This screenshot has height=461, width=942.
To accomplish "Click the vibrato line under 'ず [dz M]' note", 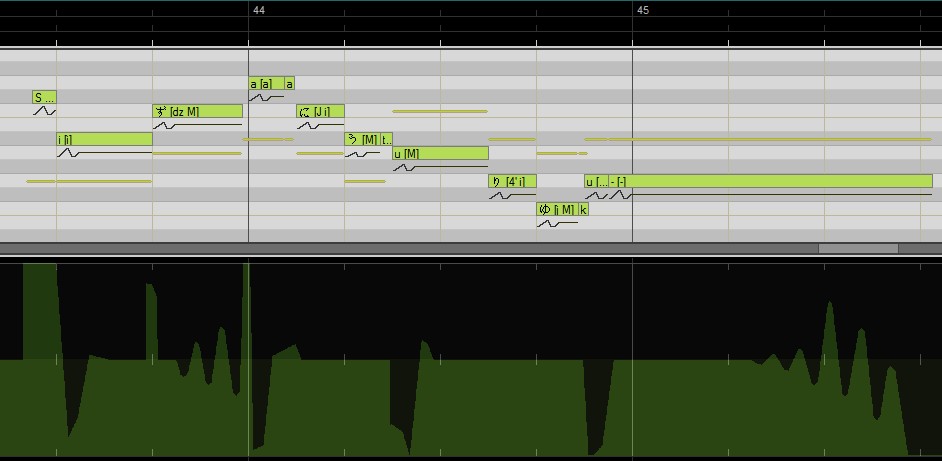I will [x=198, y=125].
